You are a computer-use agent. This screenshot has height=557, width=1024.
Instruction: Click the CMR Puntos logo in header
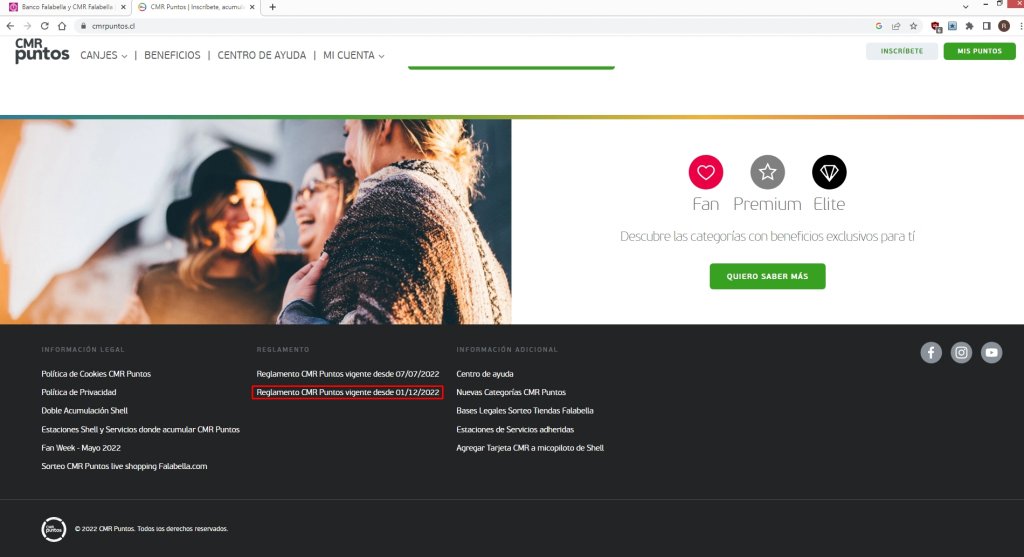pyautogui.click(x=42, y=50)
